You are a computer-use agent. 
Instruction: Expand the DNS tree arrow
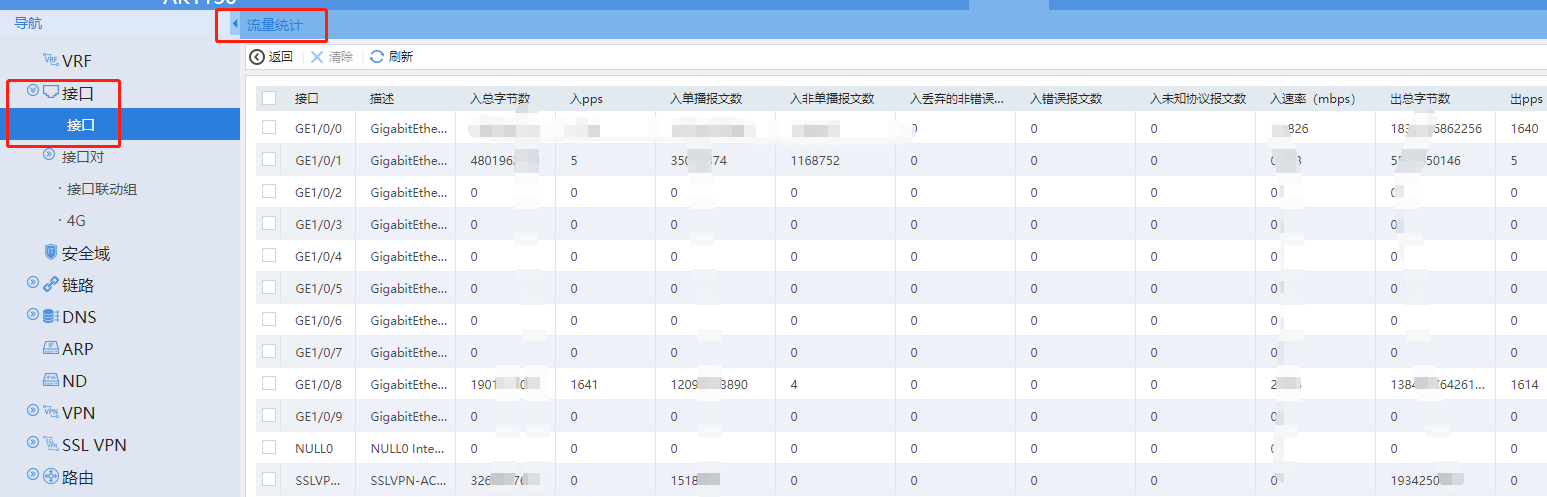[33, 316]
